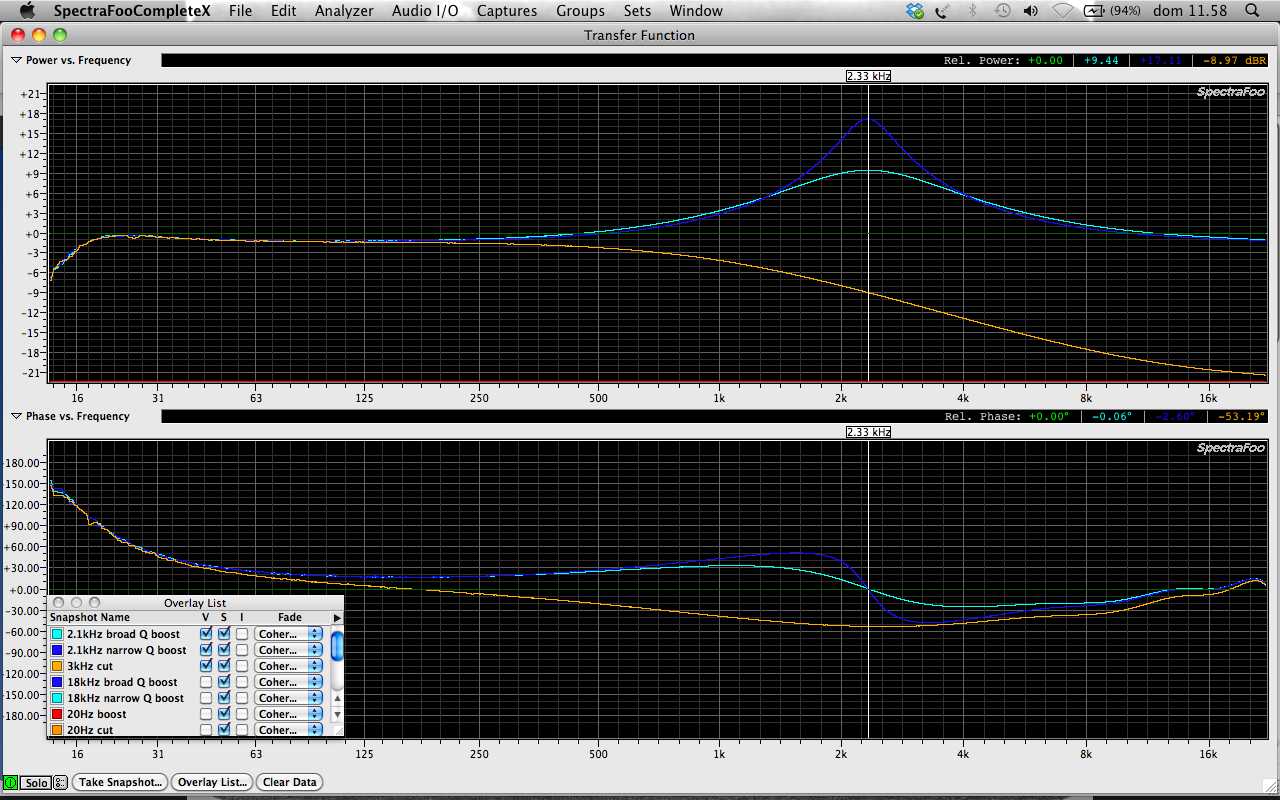Click the volume speaker icon
Image resolution: width=1280 pixels, height=800 pixels.
pyautogui.click(x=1031, y=11)
